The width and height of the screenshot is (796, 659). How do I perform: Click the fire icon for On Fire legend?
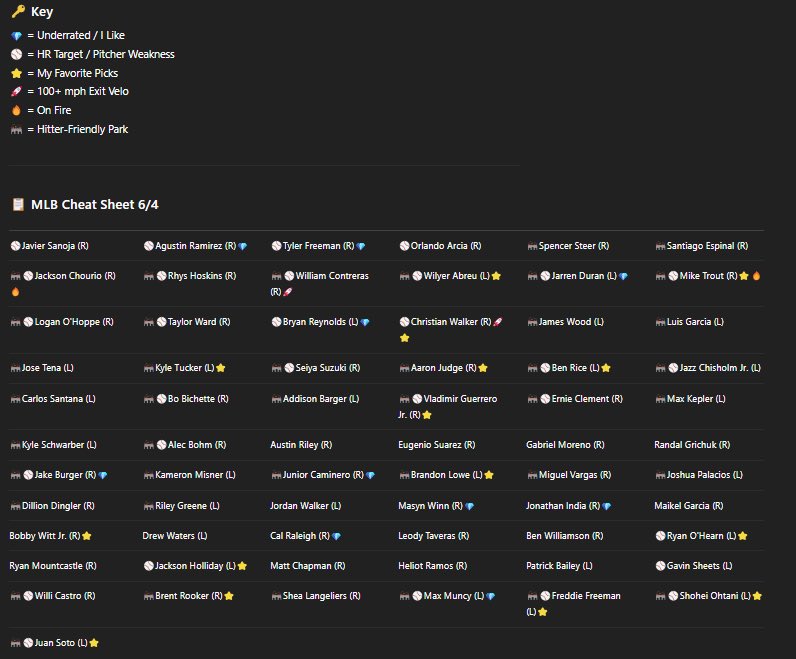[x=16, y=110]
